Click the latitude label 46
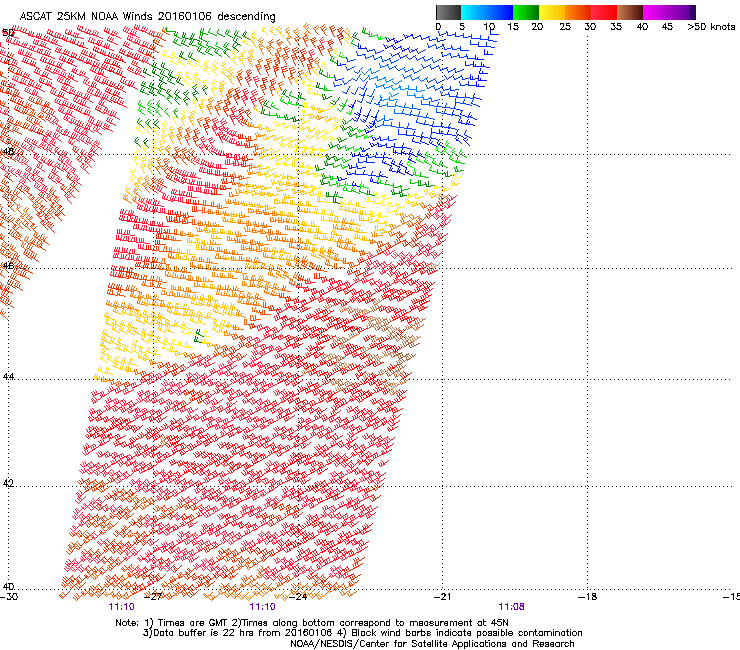Screen dimensions: 740x650 point(8,266)
